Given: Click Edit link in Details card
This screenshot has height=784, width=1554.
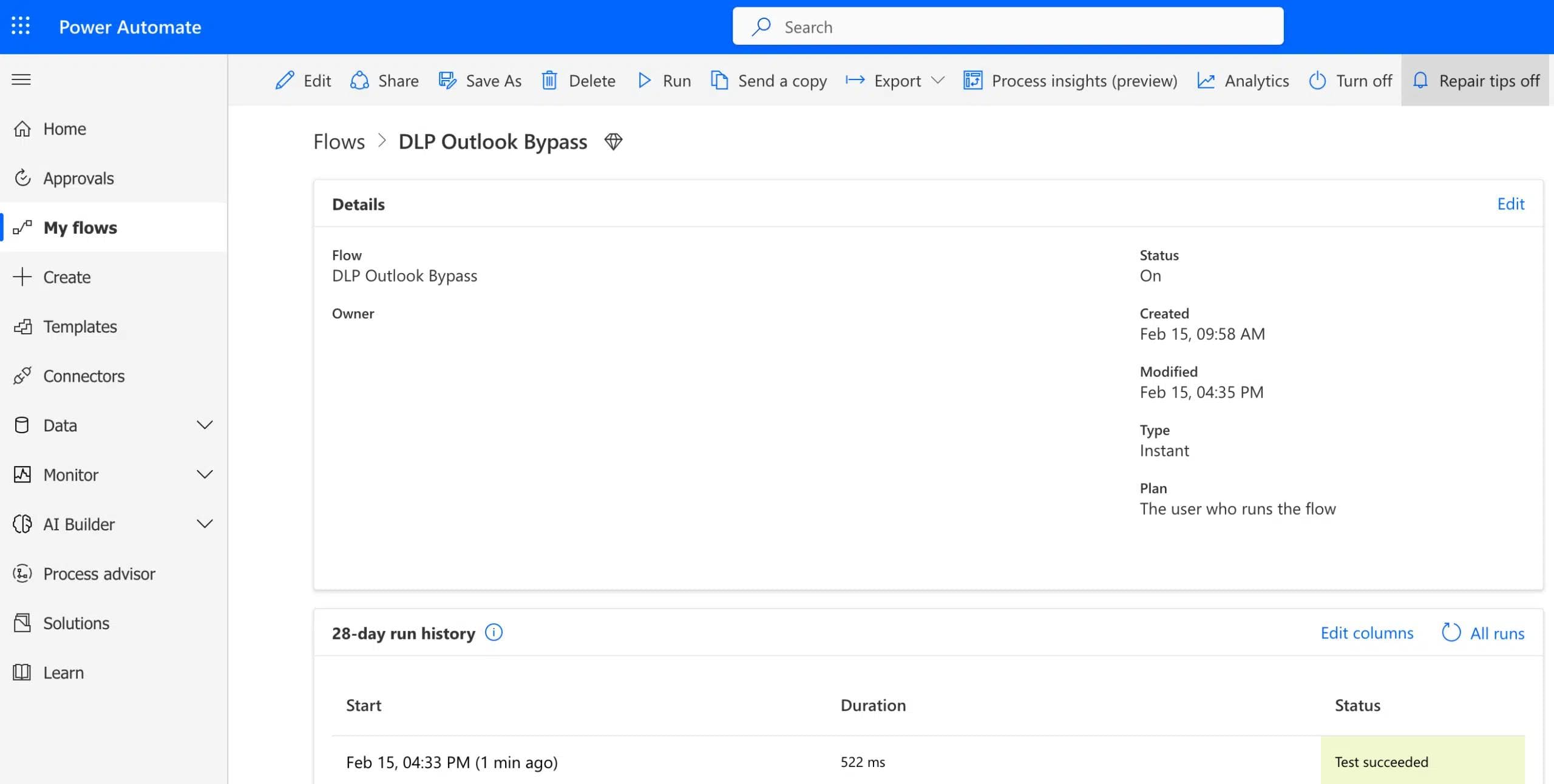Looking at the screenshot, I should pyautogui.click(x=1510, y=204).
